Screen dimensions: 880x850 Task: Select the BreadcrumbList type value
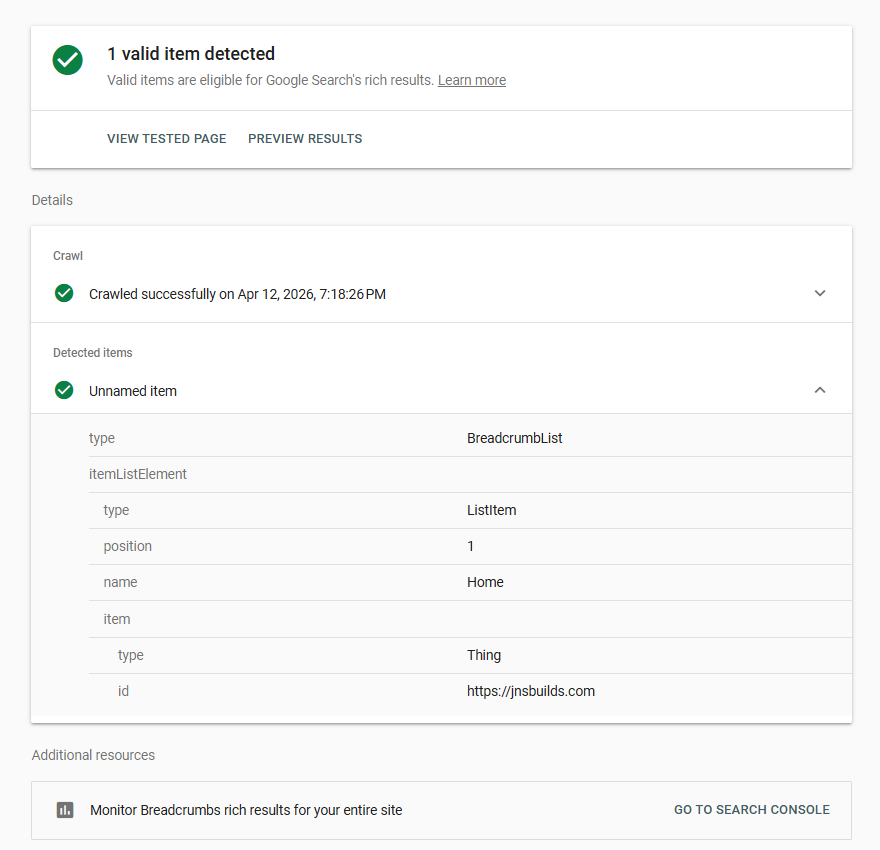[515, 437]
